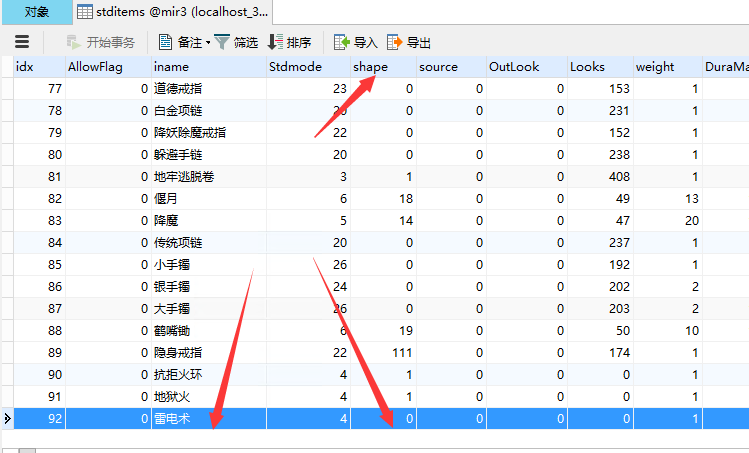Viewport: 749px width, 453px height.
Task: Click the shape column header
Action: (x=380, y=67)
